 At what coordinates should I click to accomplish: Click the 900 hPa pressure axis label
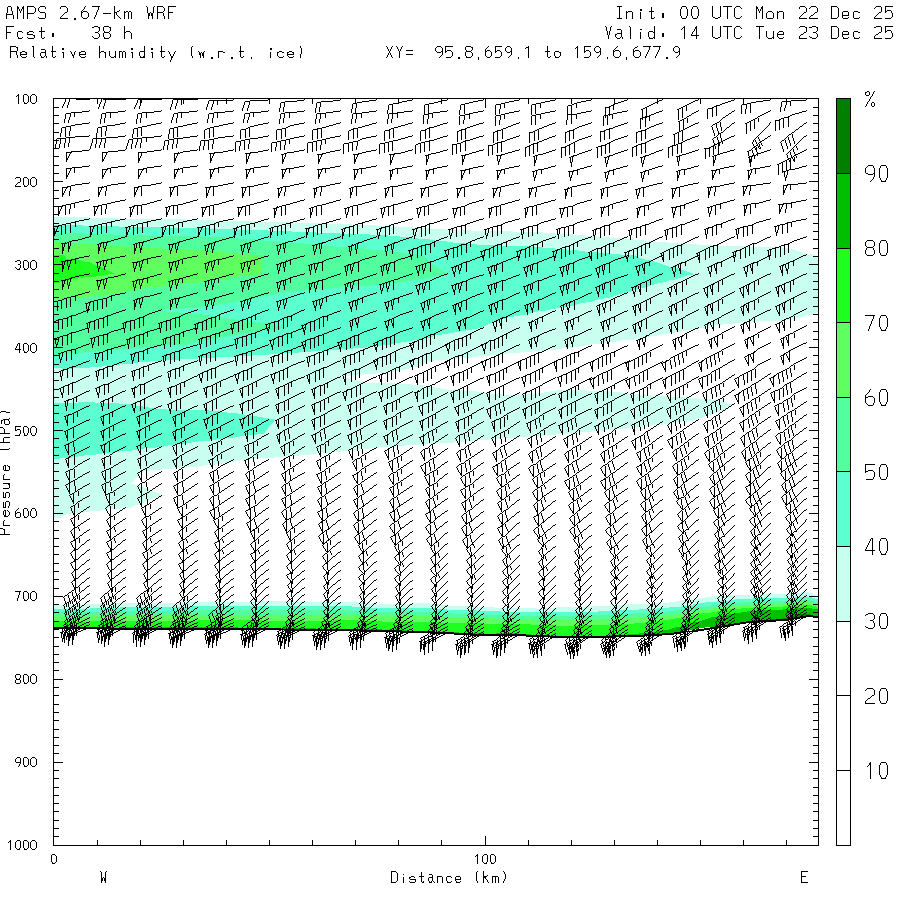[x=26, y=762]
